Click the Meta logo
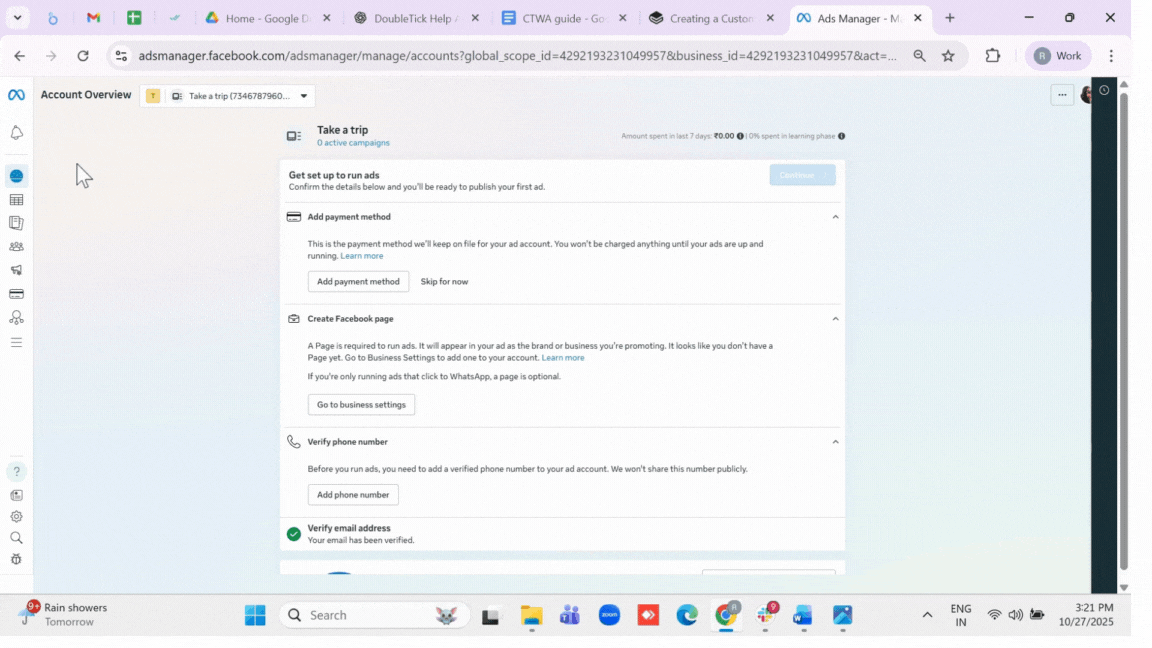This screenshot has height=648, width=1152. pos(16,95)
